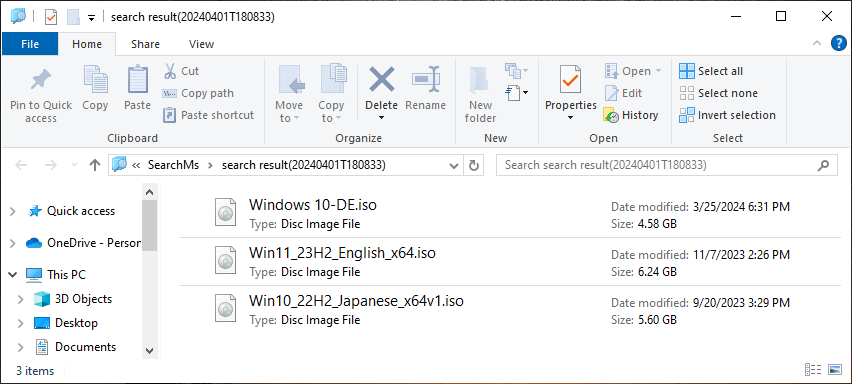Screen dimensions: 852x384
Task: Click Invert selection
Action: pyautogui.click(x=728, y=115)
